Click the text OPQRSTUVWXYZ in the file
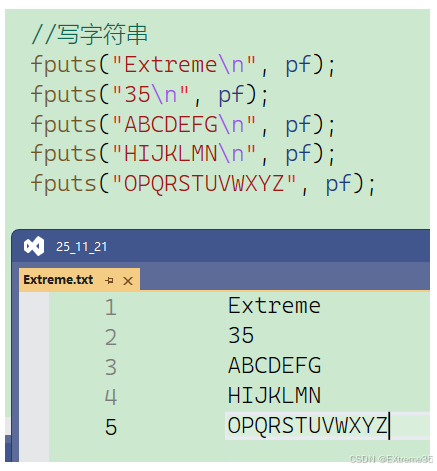 click(x=307, y=426)
